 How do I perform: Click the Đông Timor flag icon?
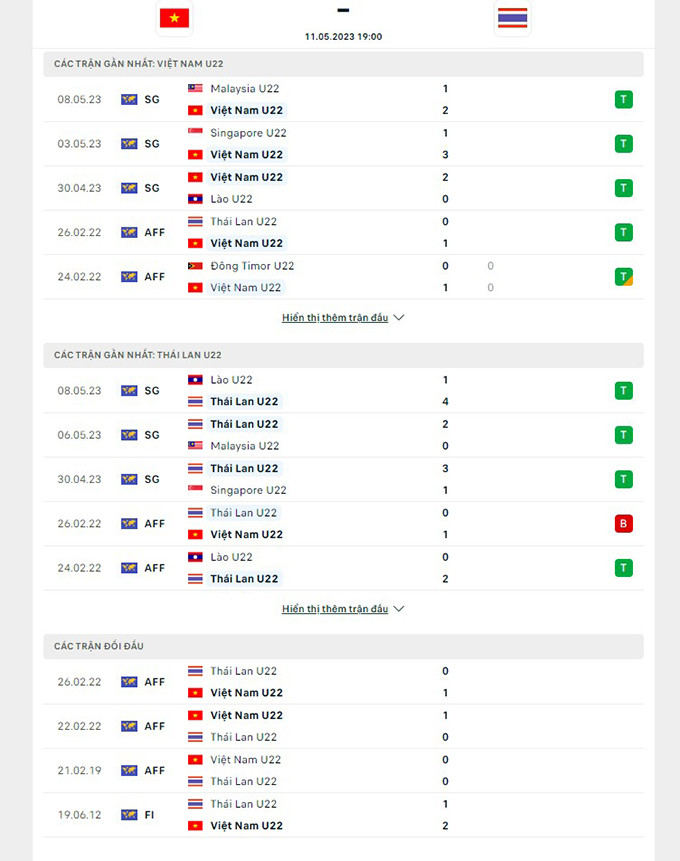[x=195, y=266]
